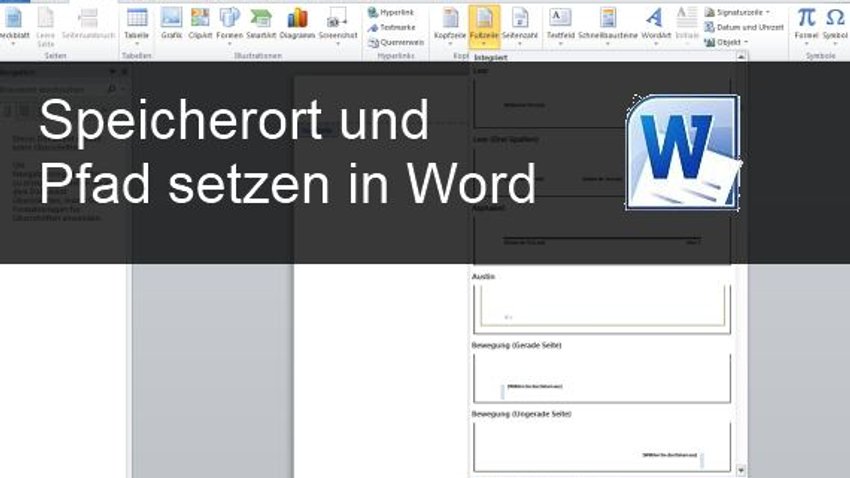Insert a SmartArt graphic
The image size is (850, 478).
[x=261, y=24]
